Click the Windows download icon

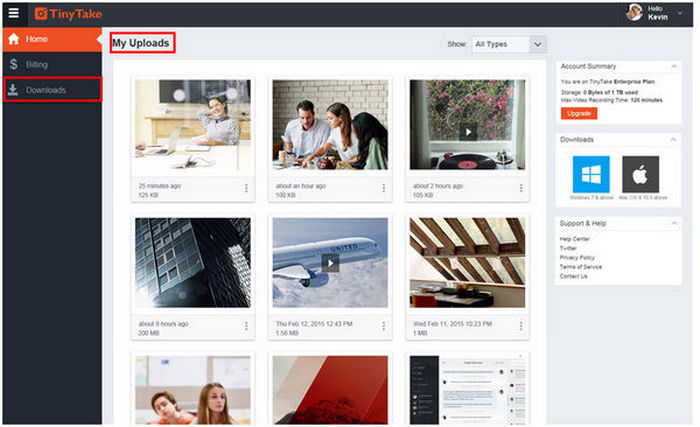point(590,174)
